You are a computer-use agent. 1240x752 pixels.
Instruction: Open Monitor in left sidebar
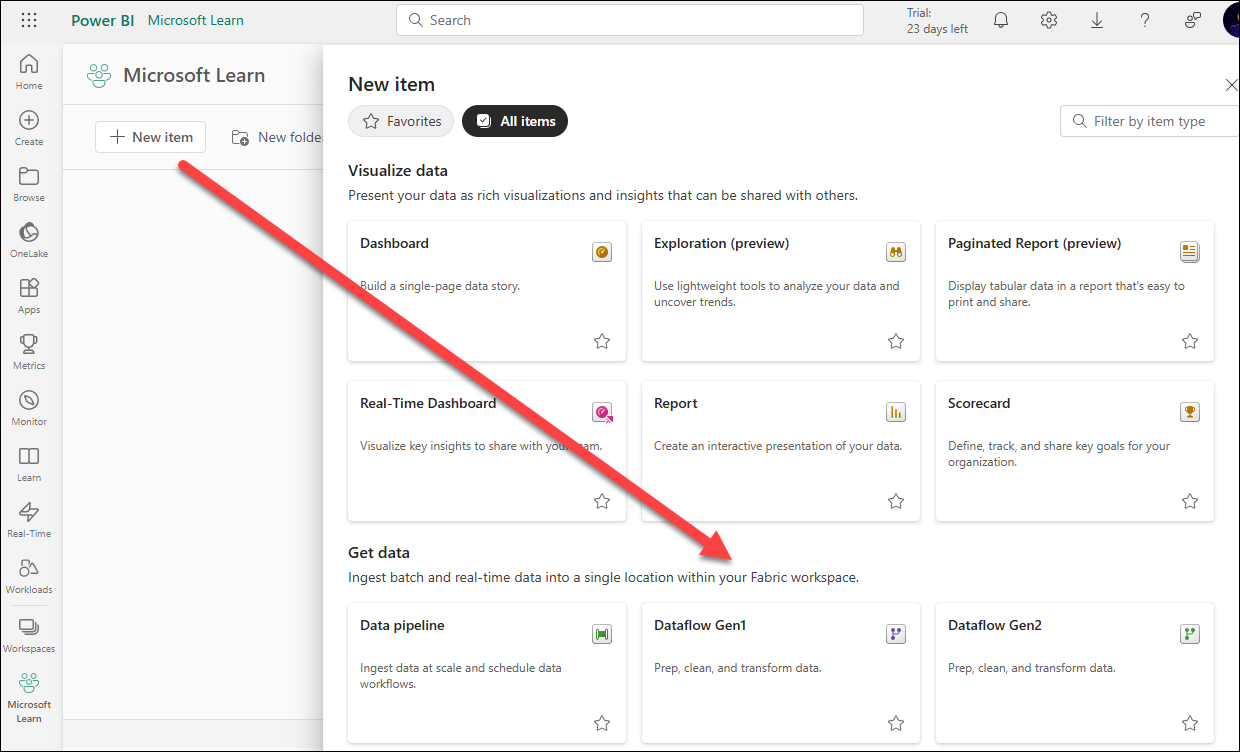click(x=29, y=408)
